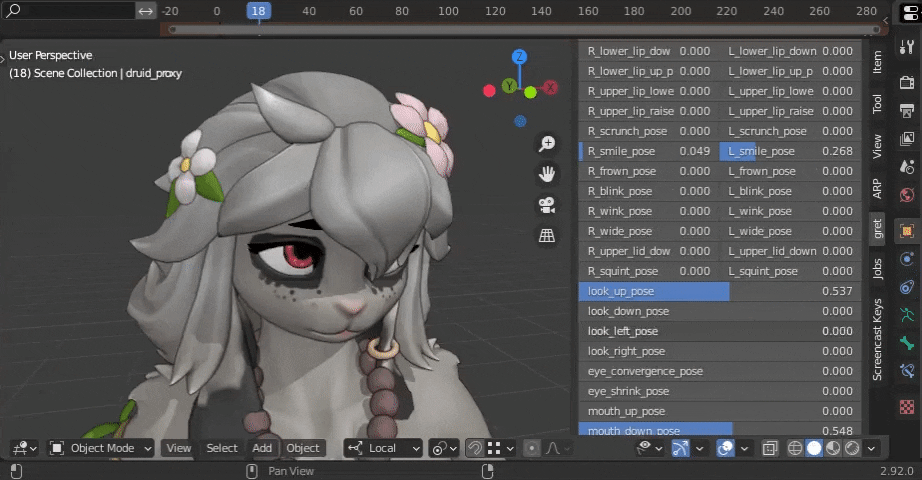The width and height of the screenshot is (922, 480).
Task: Toggle snapping magnet icon
Action: pyautogui.click(x=476, y=448)
